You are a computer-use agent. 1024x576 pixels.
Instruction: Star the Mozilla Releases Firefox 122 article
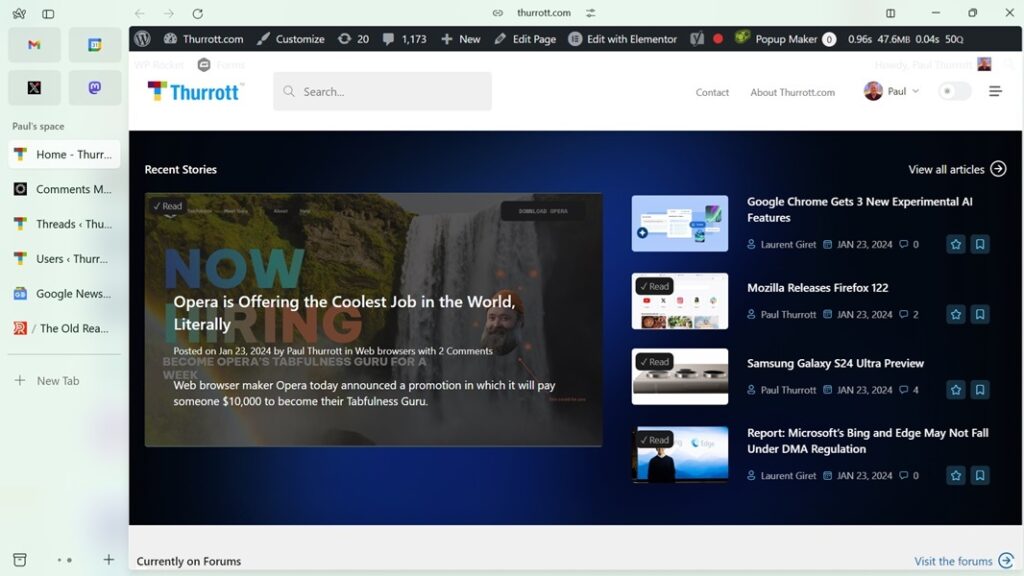[x=955, y=314]
